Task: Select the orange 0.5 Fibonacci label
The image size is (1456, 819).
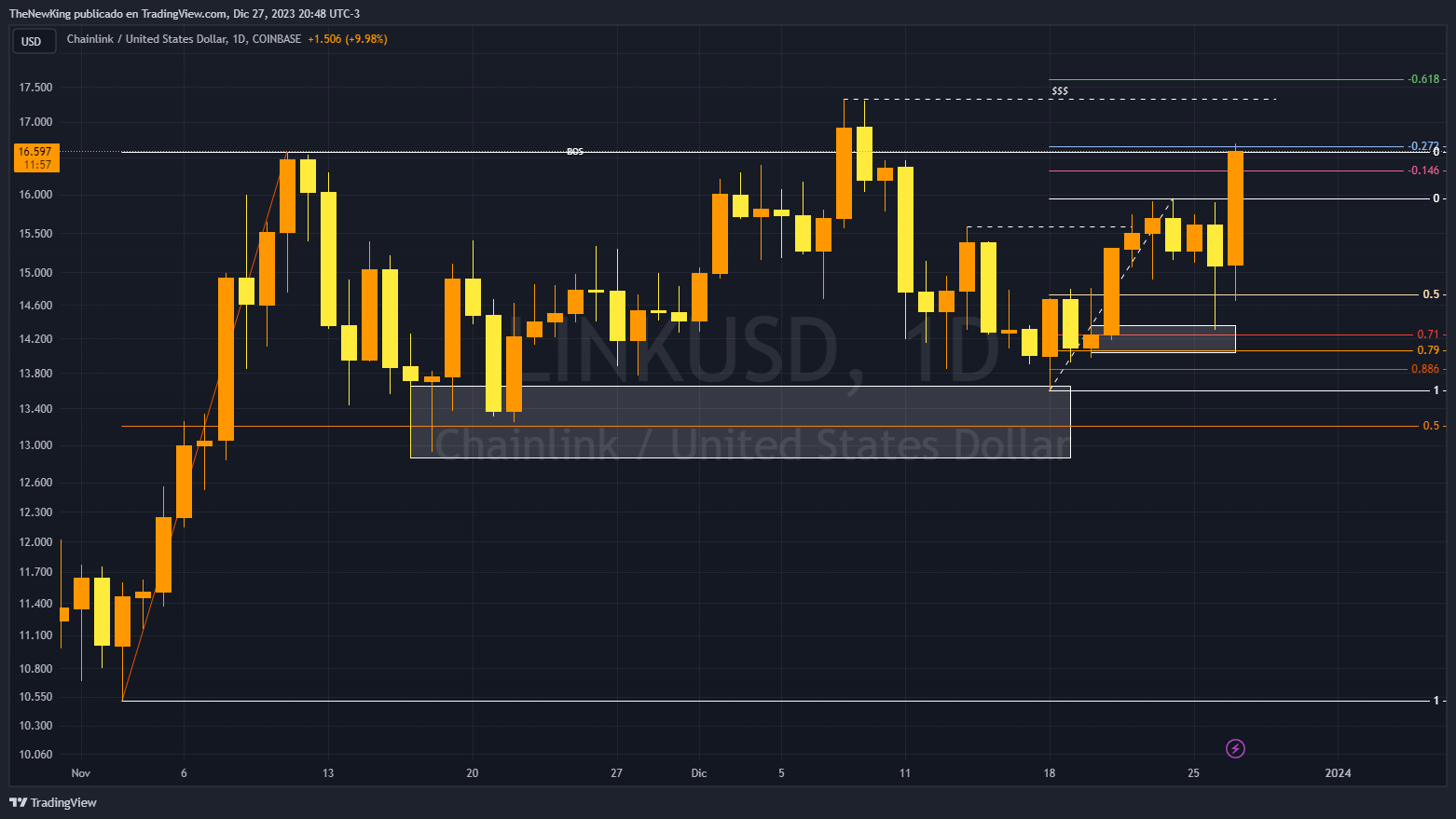Action: [1431, 426]
